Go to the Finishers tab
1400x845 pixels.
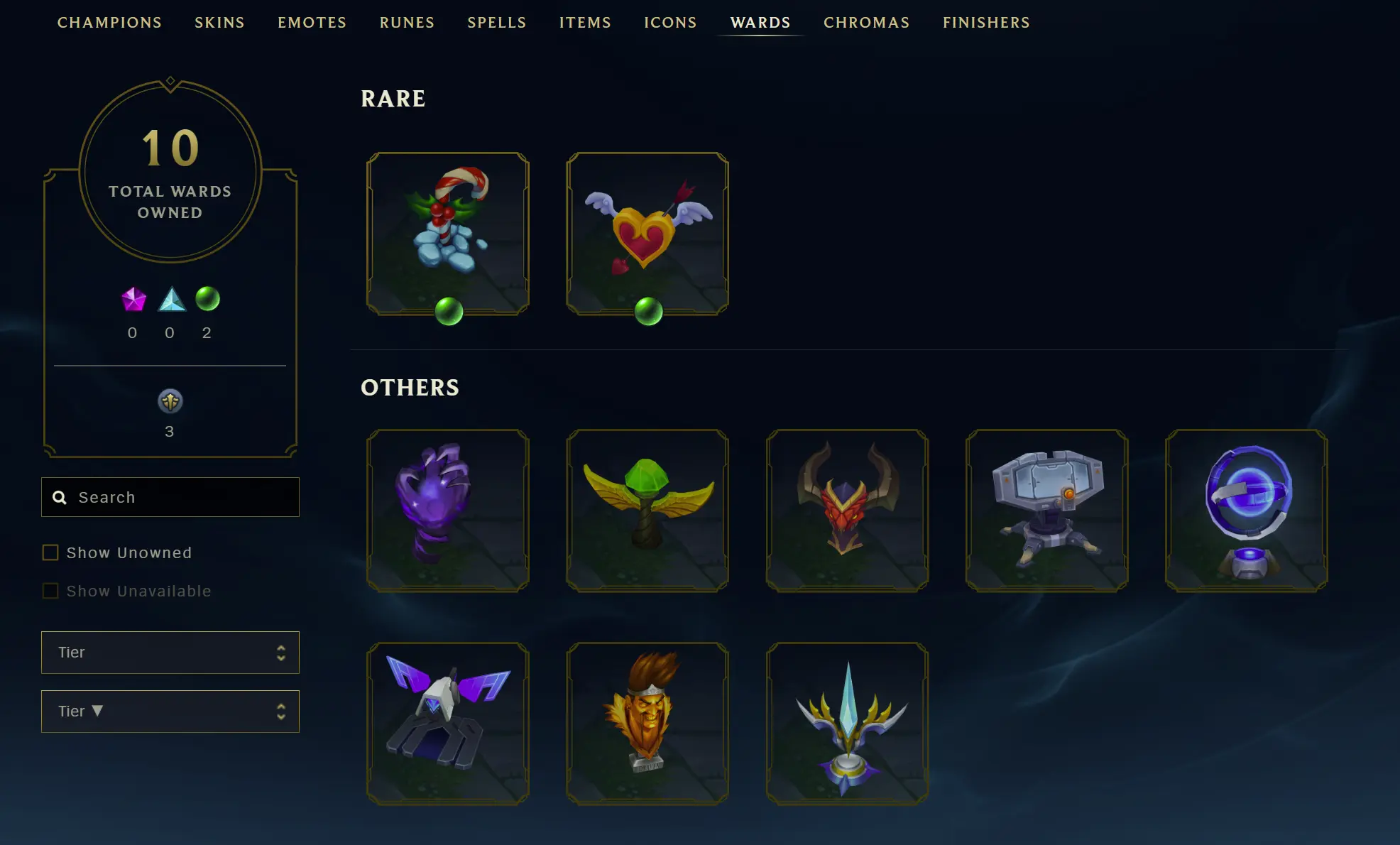987,23
